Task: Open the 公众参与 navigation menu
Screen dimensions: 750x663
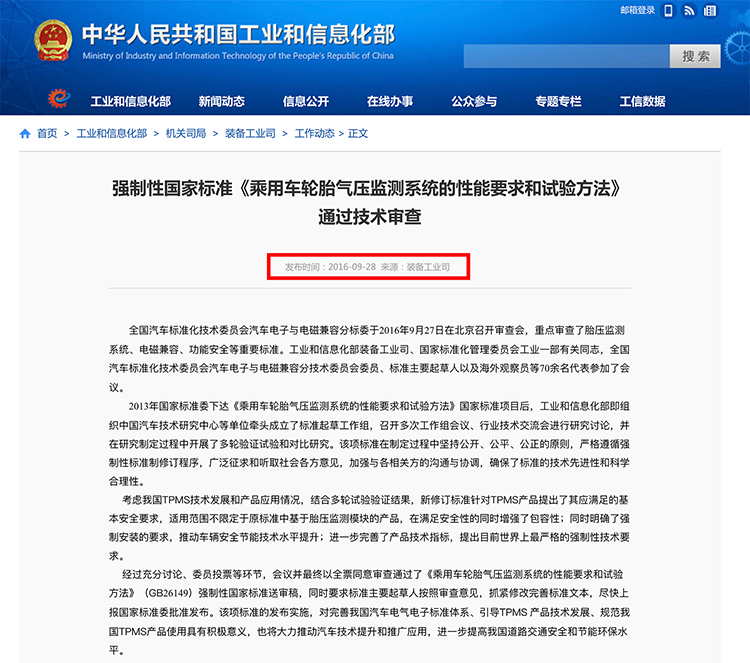Action: [x=474, y=101]
